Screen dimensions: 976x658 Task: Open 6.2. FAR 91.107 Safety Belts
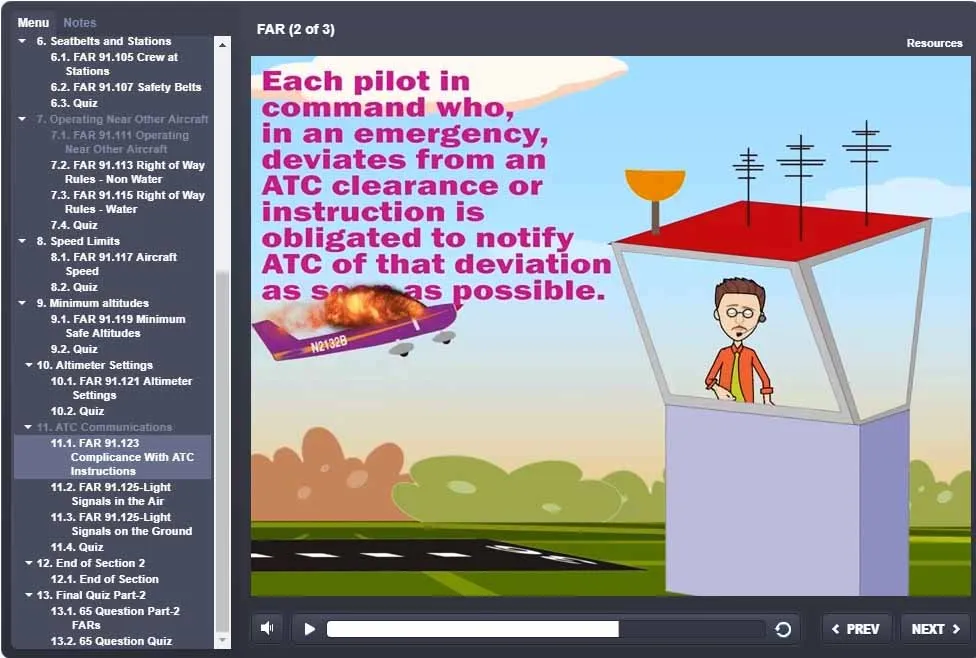point(126,87)
